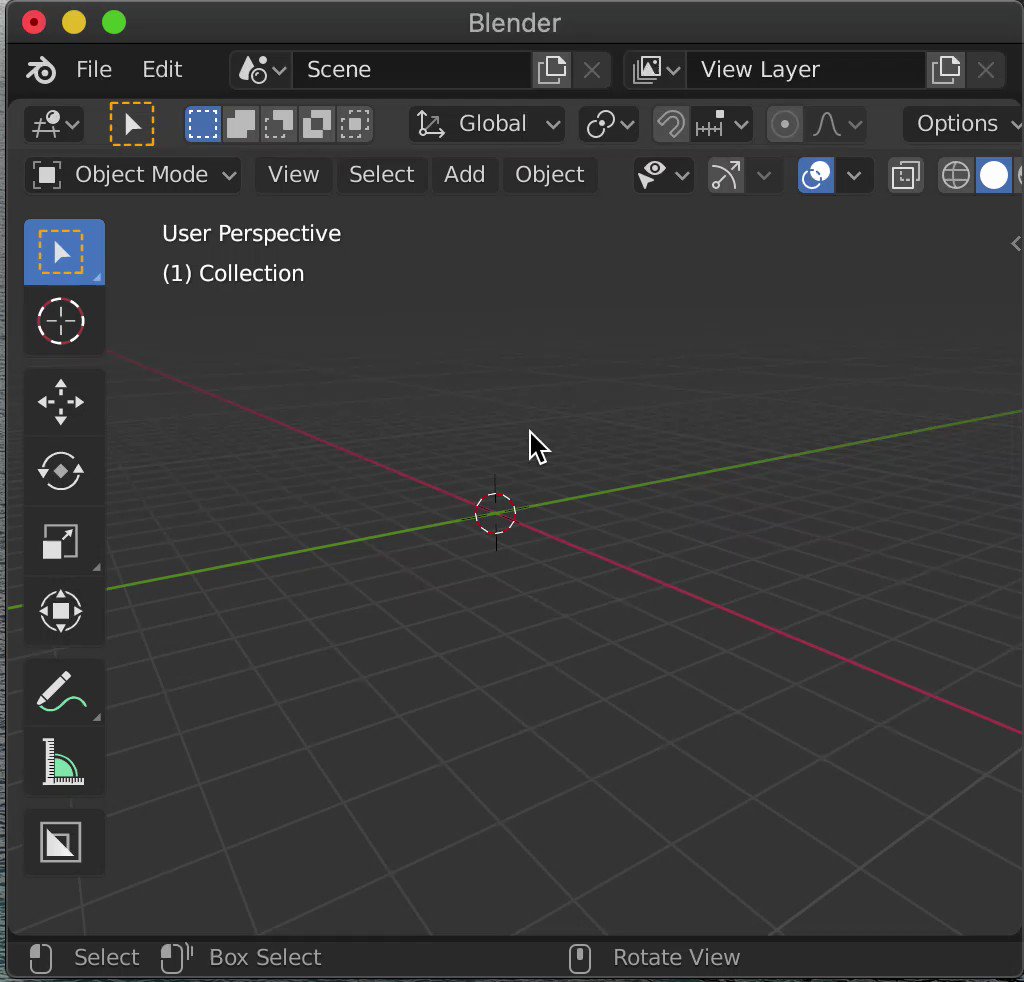Open the Object Mode dropdown
This screenshot has height=982, width=1024.
(x=133, y=175)
